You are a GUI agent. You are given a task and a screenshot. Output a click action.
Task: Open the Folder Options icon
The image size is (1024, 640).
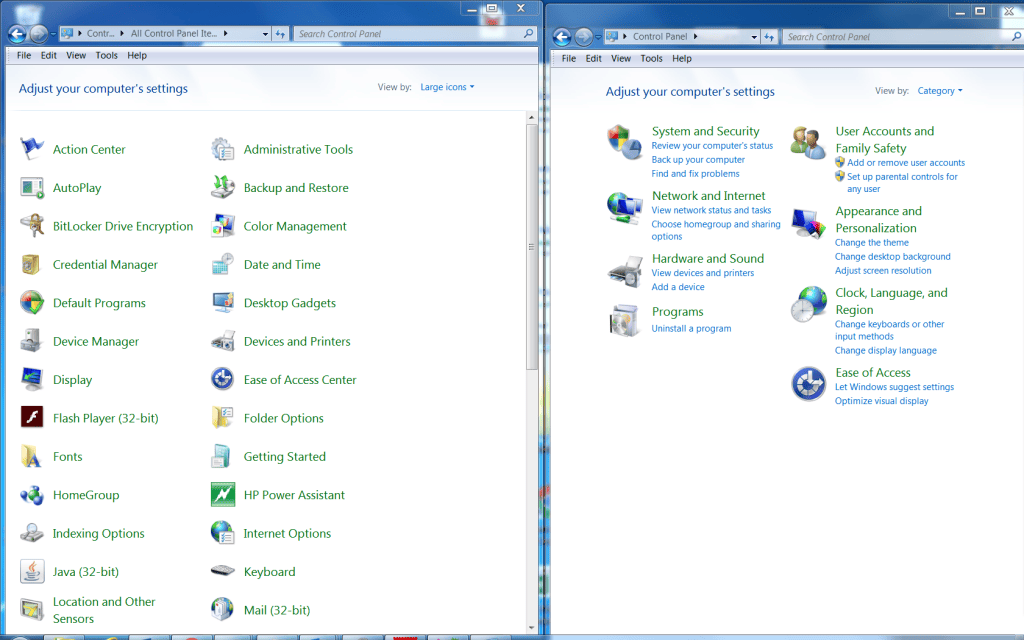pyautogui.click(x=223, y=418)
